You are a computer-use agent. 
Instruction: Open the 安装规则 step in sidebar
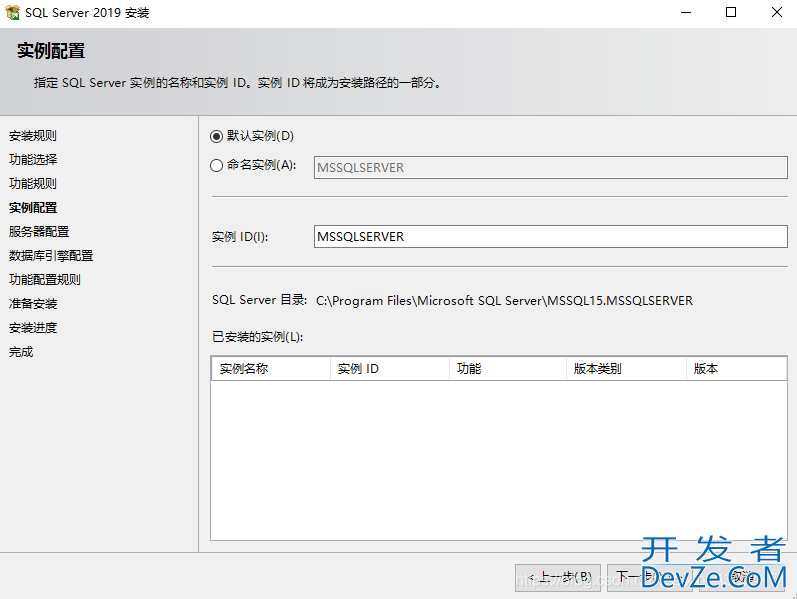coord(33,136)
